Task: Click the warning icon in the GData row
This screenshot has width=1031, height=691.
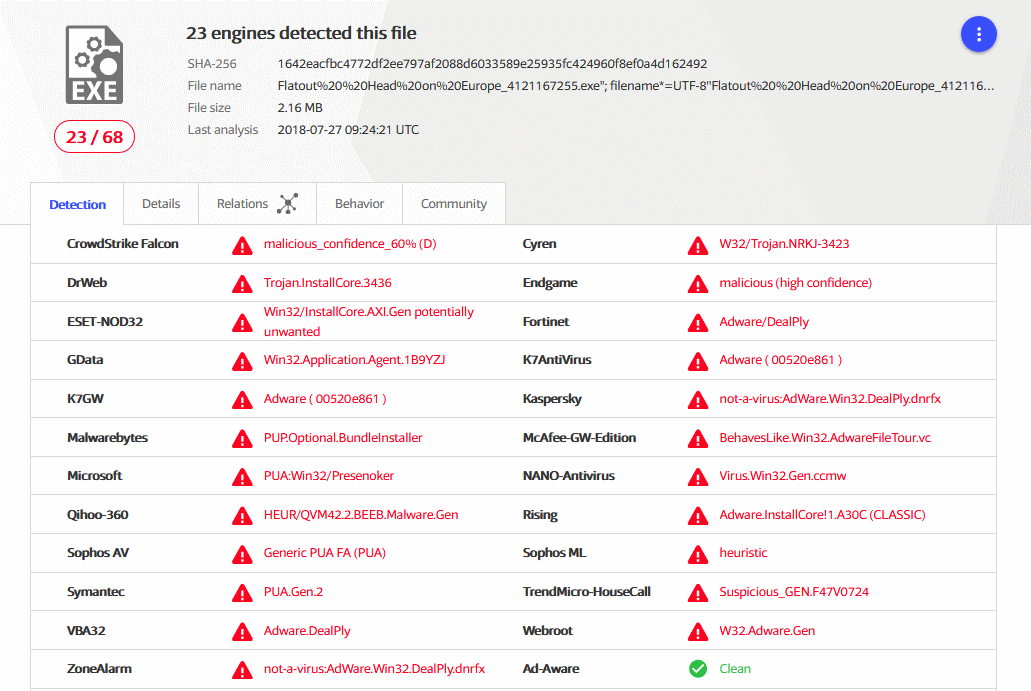Action: click(242, 362)
